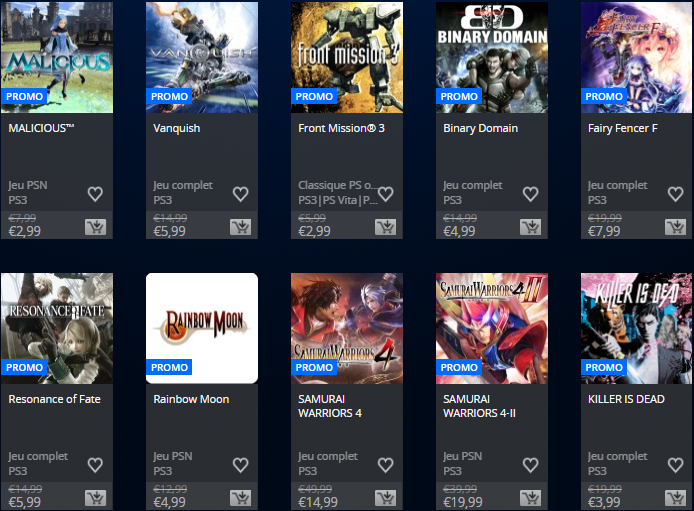Open the Malicious cover image
Viewport: 694px width, 511px height.
point(57,58)
